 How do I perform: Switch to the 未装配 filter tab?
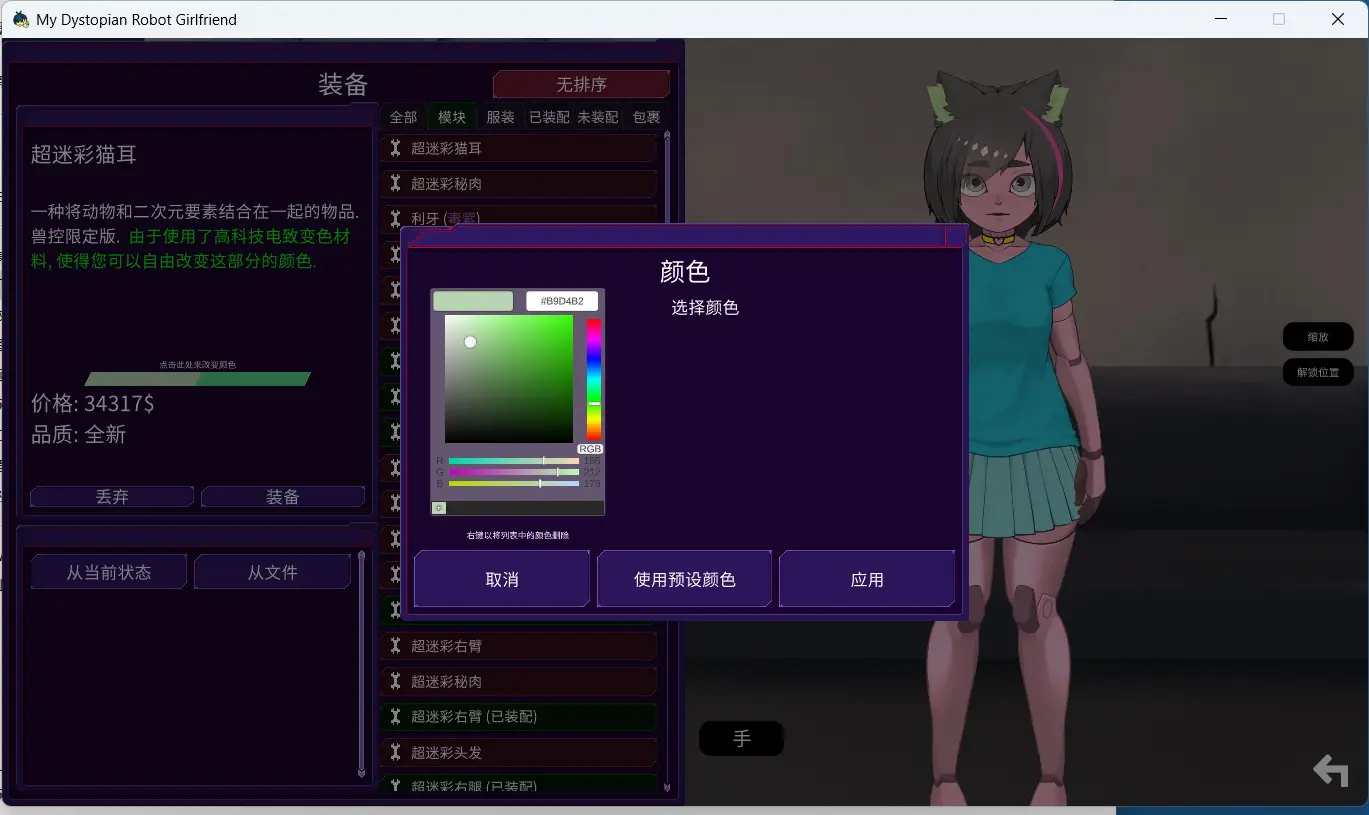pyautogui.click(x=598, y=117)
